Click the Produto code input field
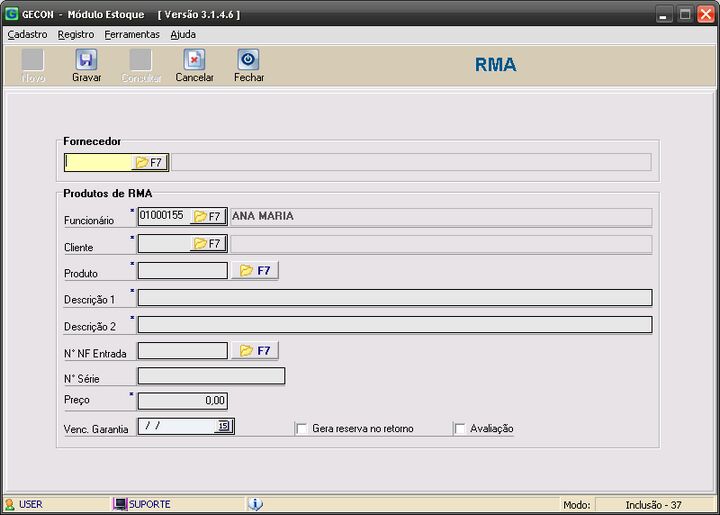The height and width of the screenshot is (515, 720). point(183,270)
